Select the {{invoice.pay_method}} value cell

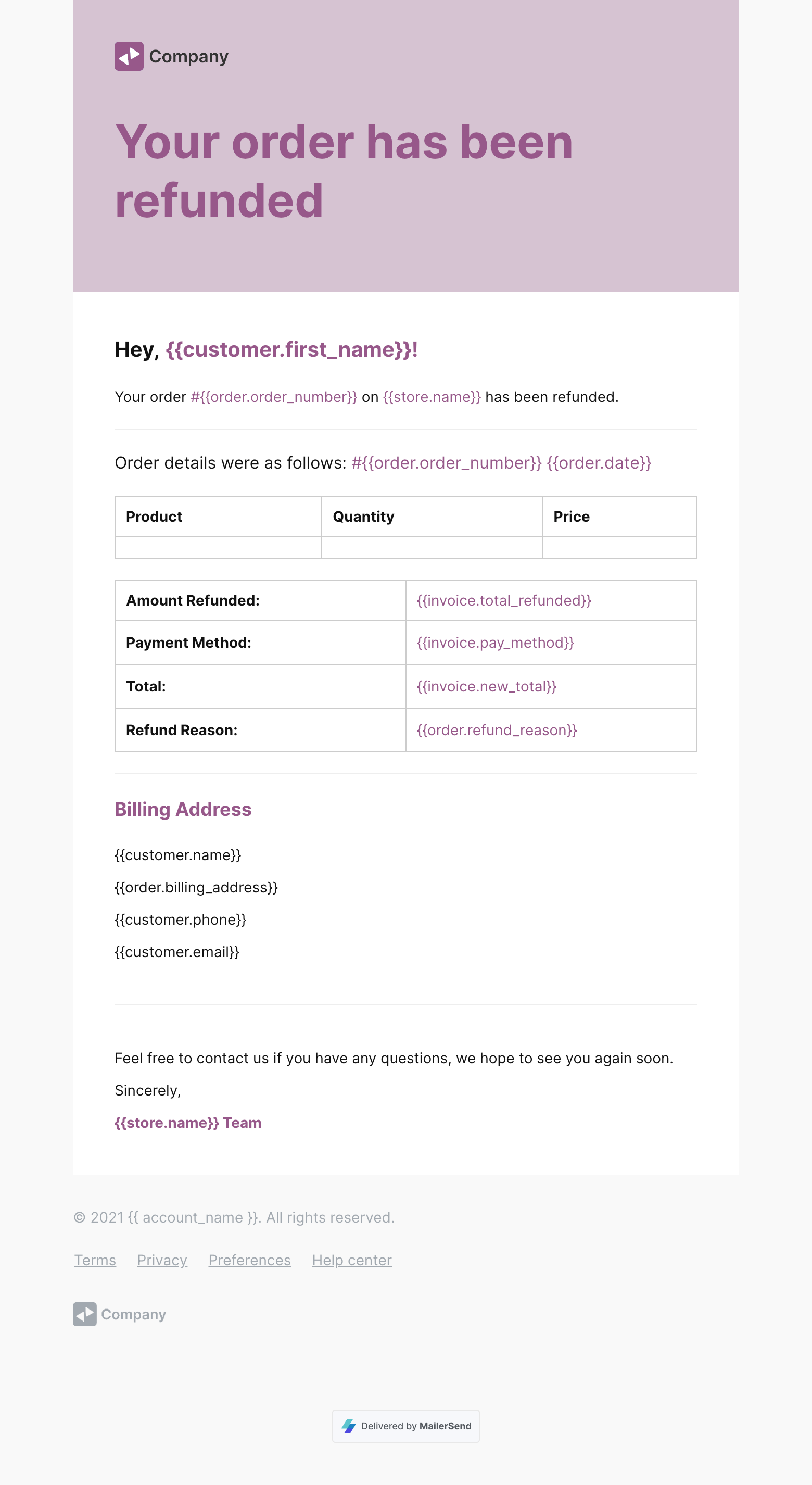(495, 643)
